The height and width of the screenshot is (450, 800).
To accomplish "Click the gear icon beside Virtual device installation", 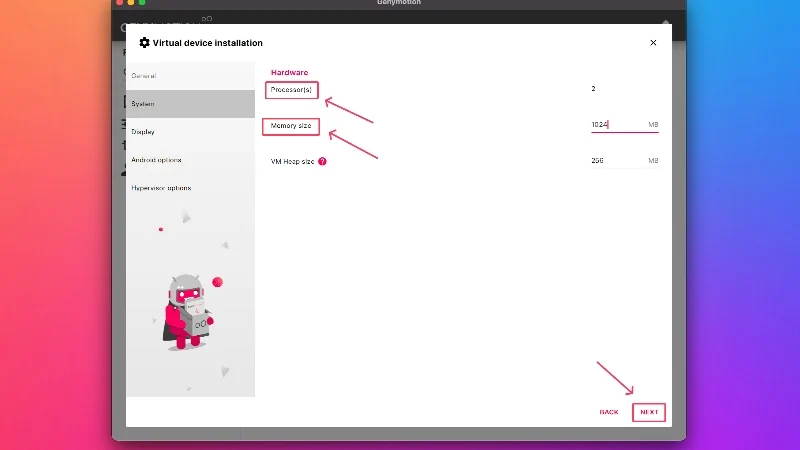I will [144, 43].
